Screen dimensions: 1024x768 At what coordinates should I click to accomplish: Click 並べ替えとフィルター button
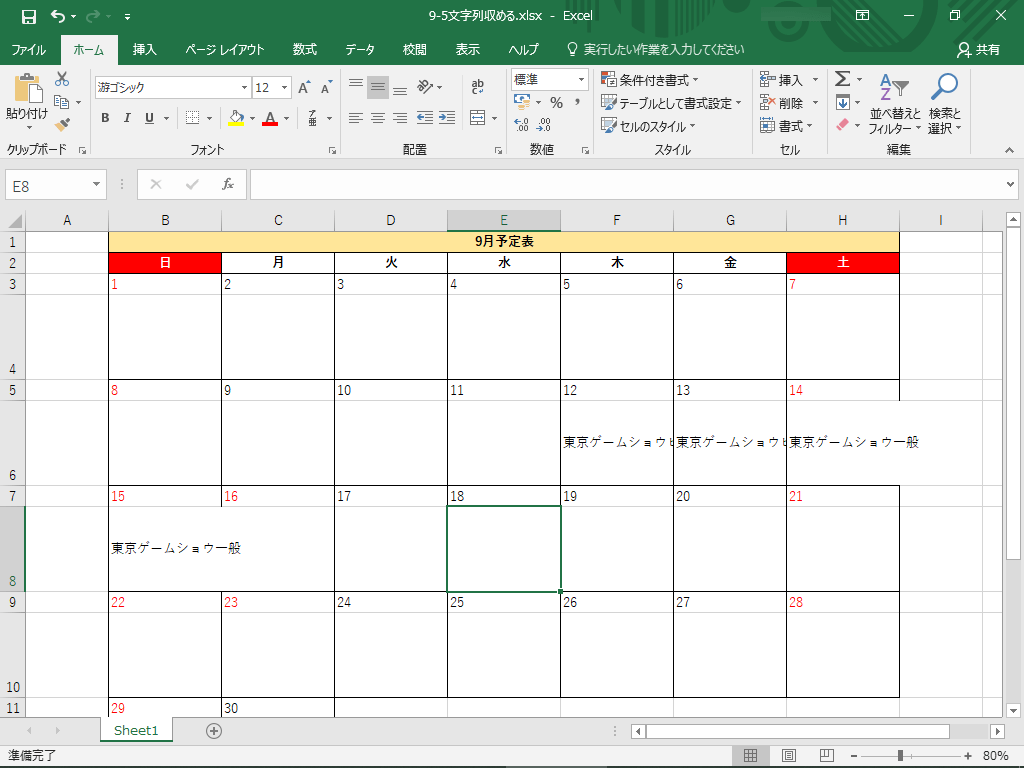[x=894, y=104]
